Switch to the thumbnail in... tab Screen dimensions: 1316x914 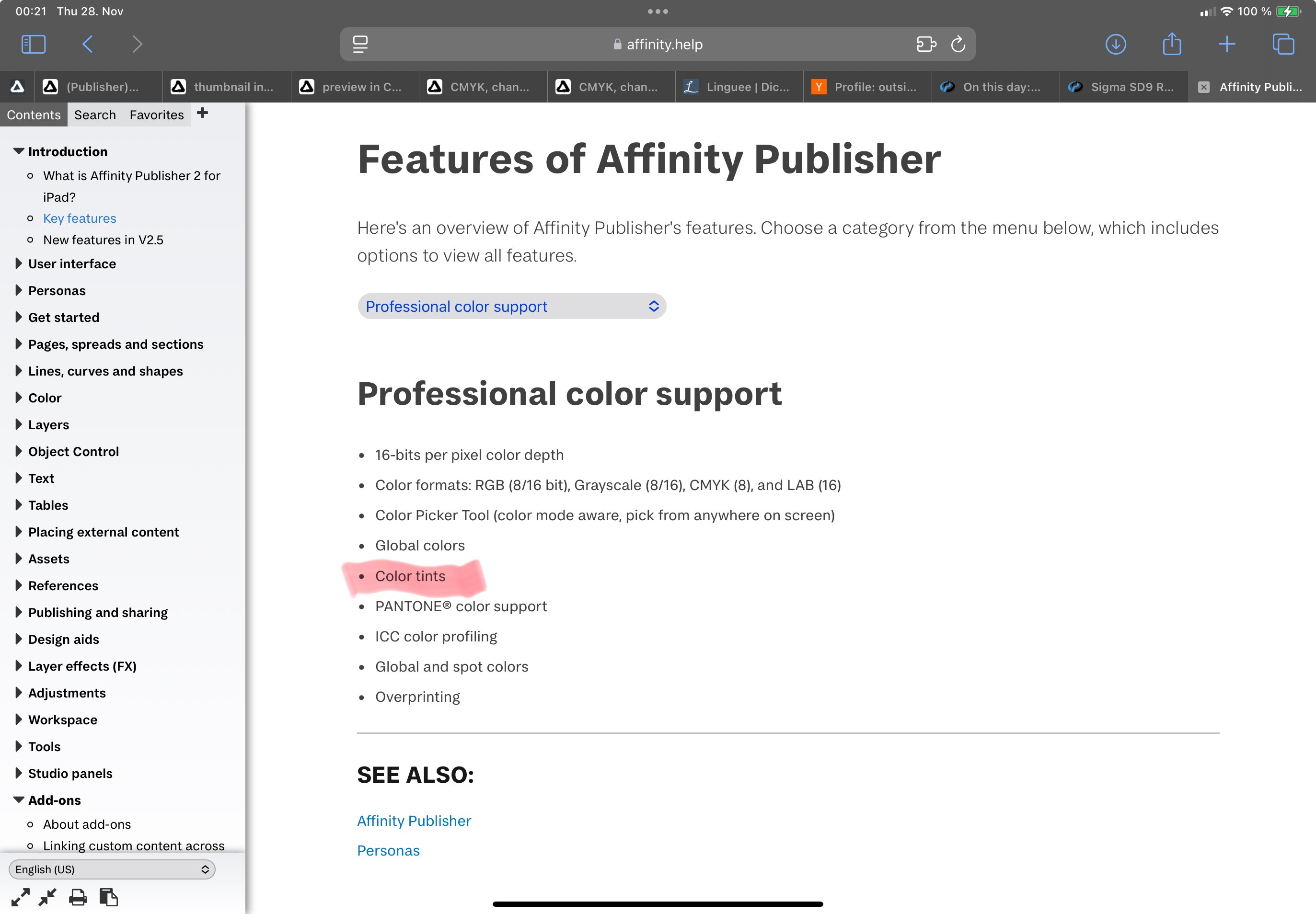coord(226,87)
